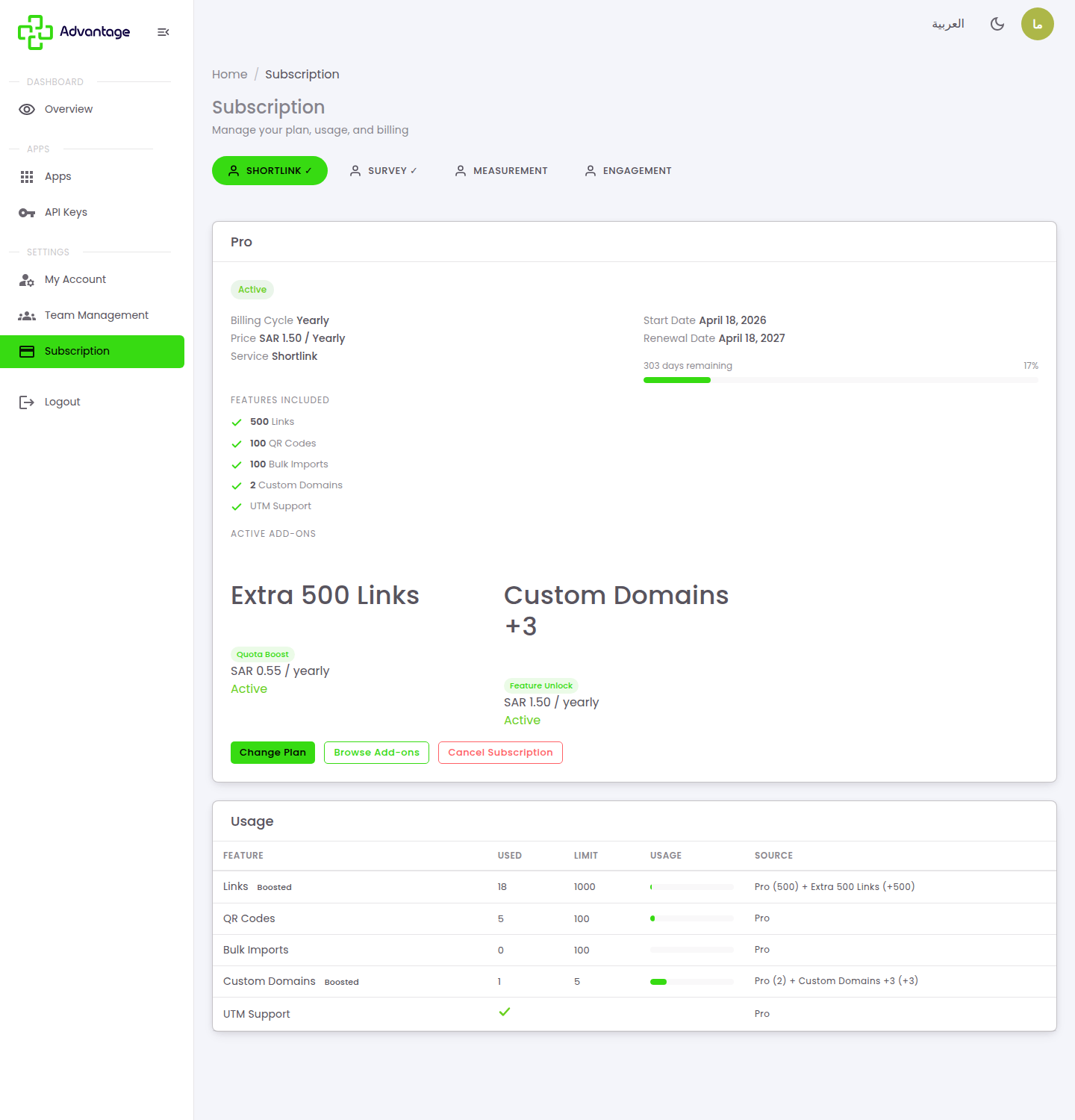Collapse the sidebar menu toggle
The image size is (1075, 1120).
(x=163, y=32)
